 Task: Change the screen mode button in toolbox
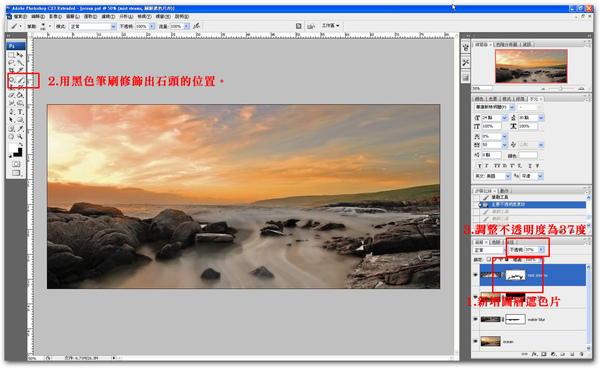coord(16,173)
